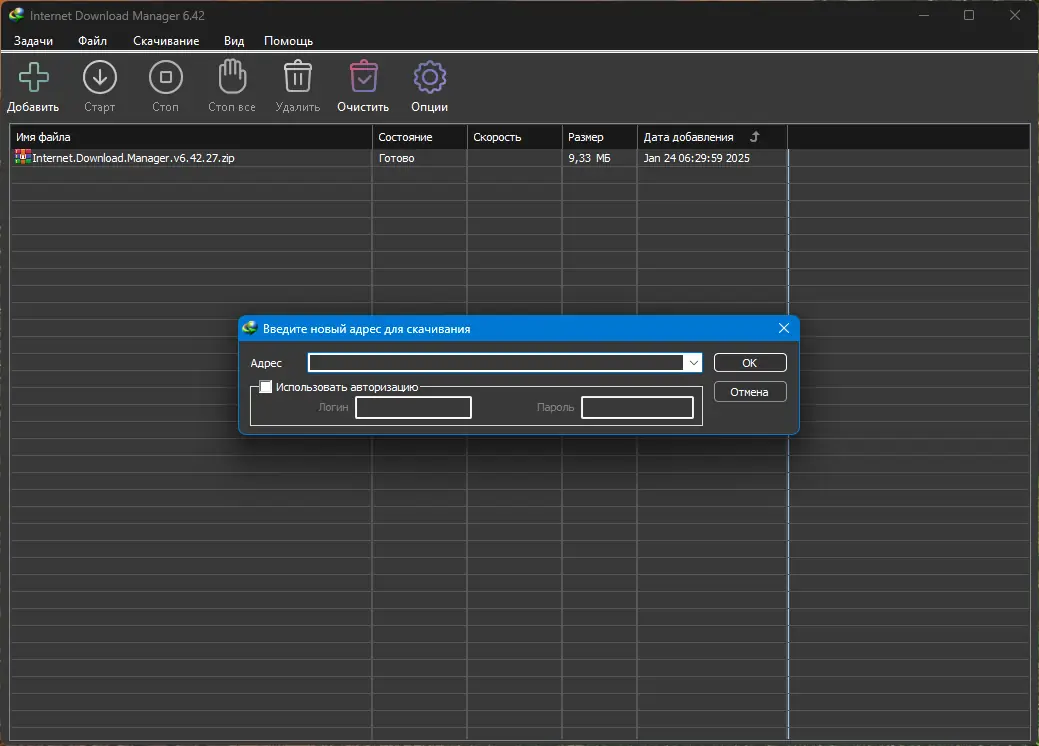1039x746 pixels.
Task: Click the Очистить pink bin icon
Action: click(x=363, y=77)
